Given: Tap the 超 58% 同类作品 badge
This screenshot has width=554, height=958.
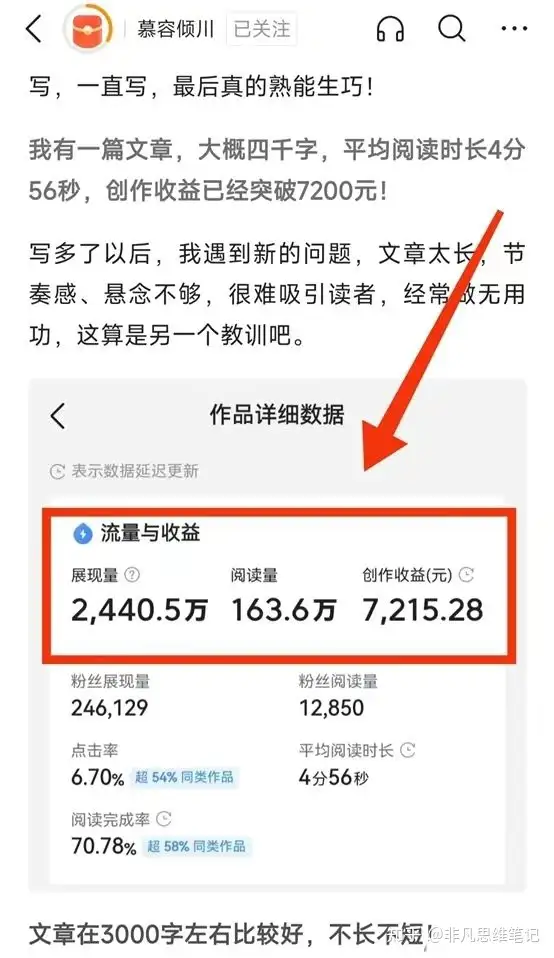Looking at the screenshot, I should (196, 846).
